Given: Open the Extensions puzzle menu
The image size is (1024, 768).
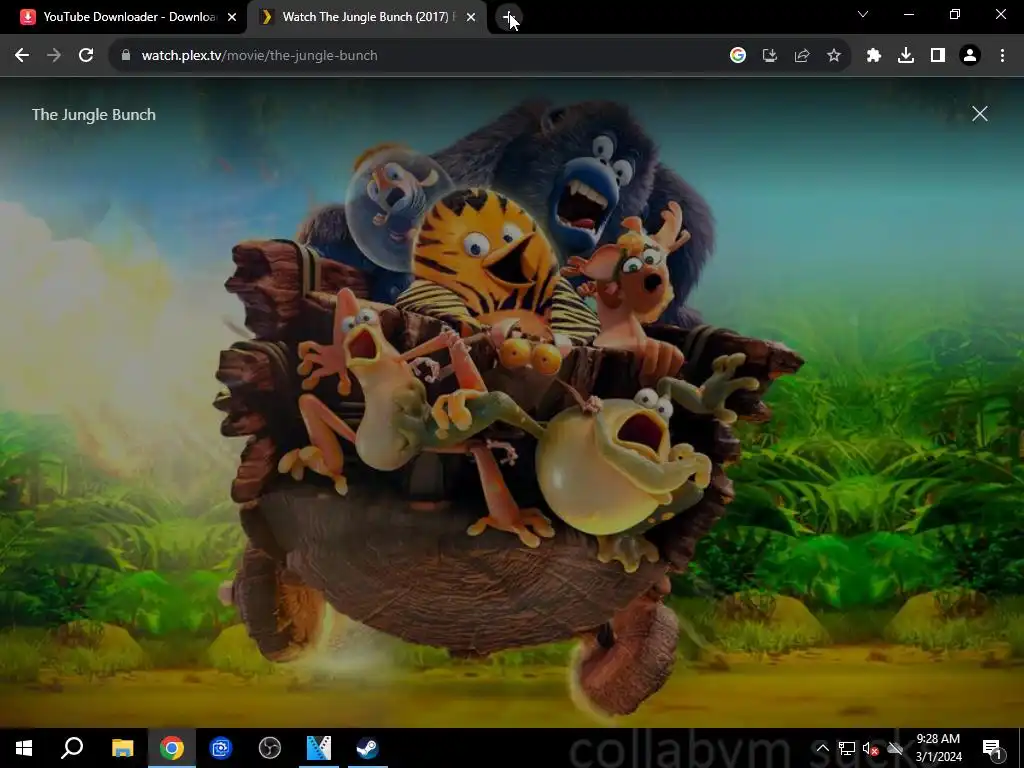Looking at the screenshot, I should coord(874,56).
